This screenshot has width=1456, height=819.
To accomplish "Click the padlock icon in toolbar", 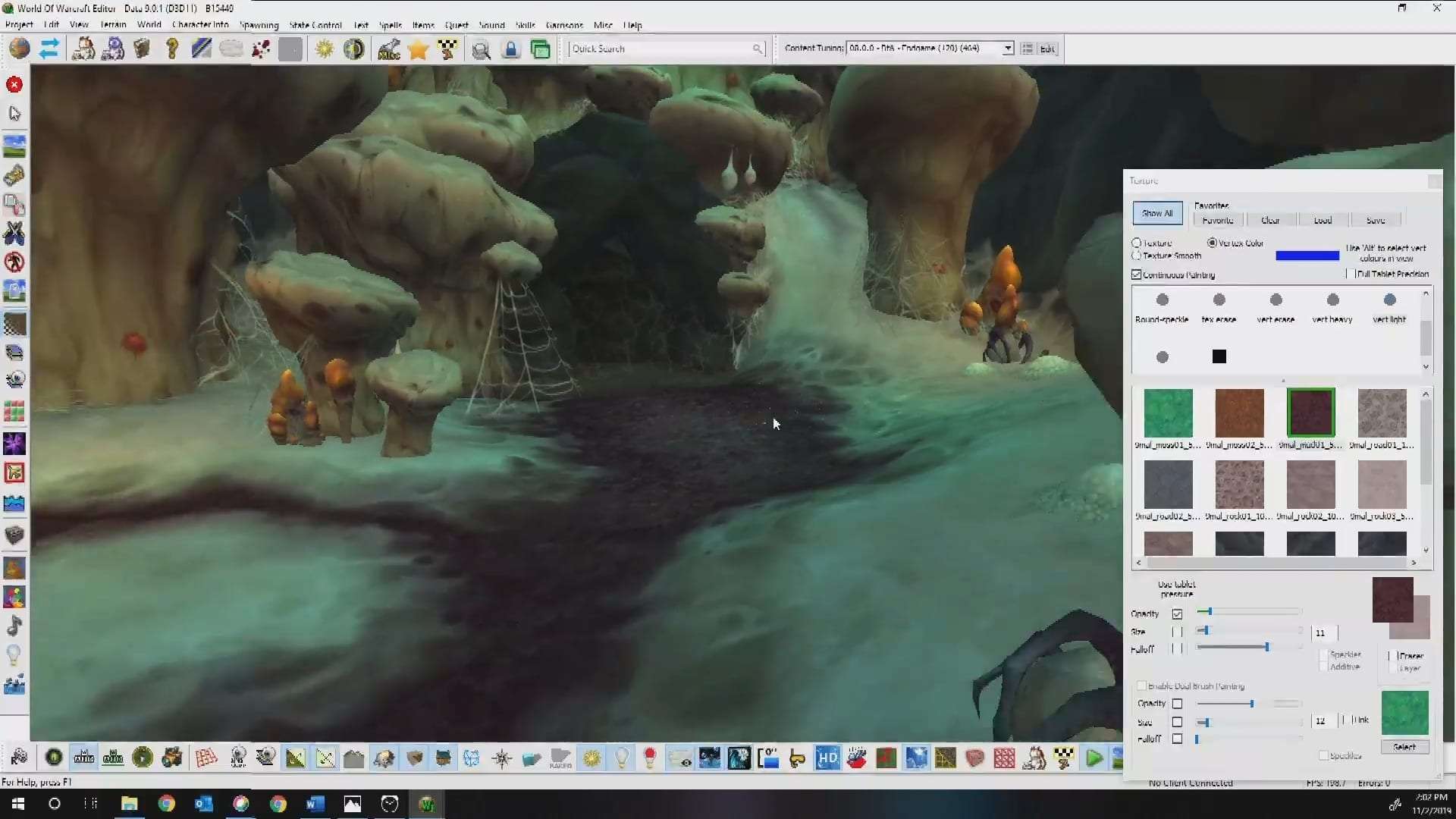I will (511, 49).
